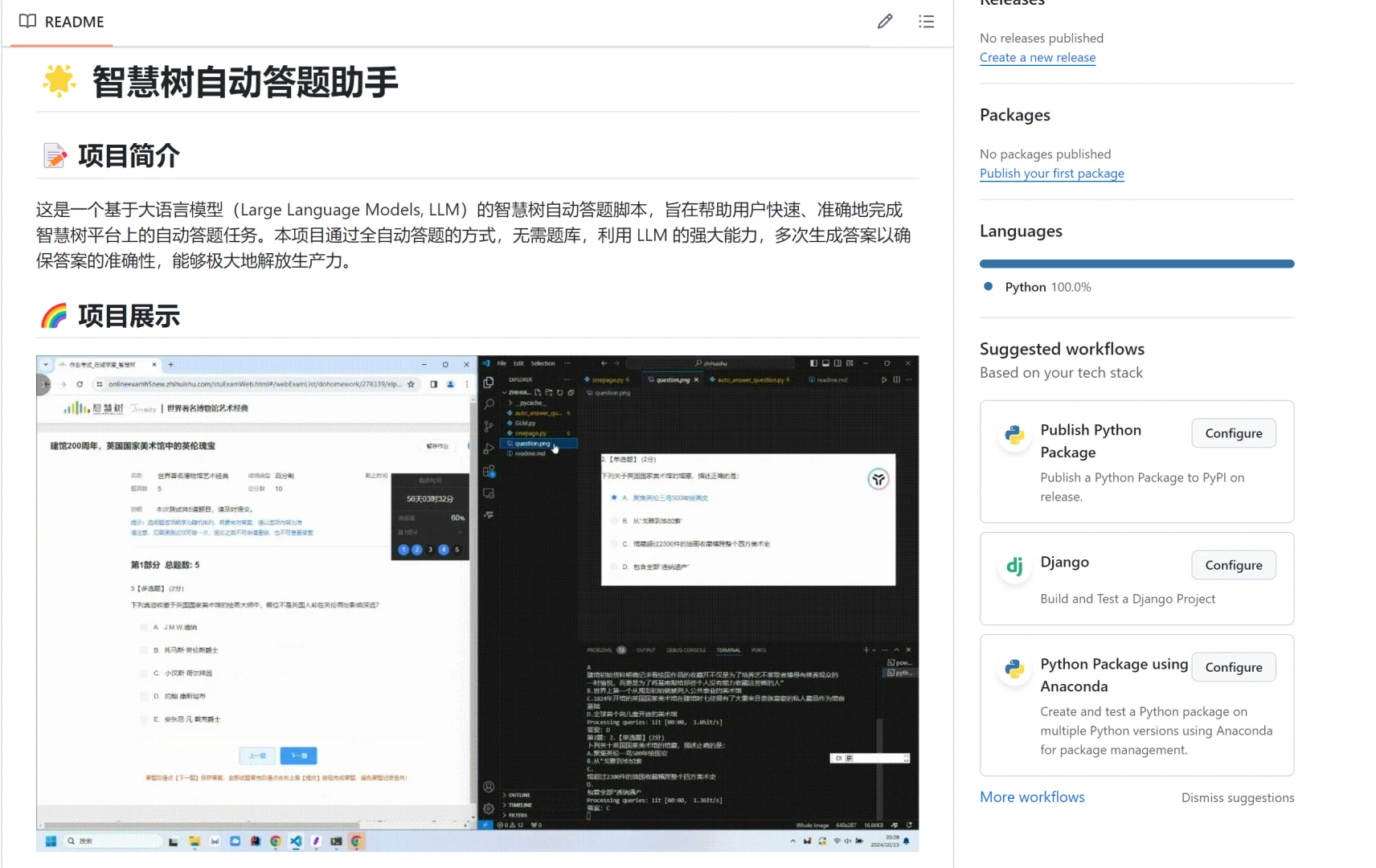Open the Search icon in VS Code sidebar

[x=488, y=403]
